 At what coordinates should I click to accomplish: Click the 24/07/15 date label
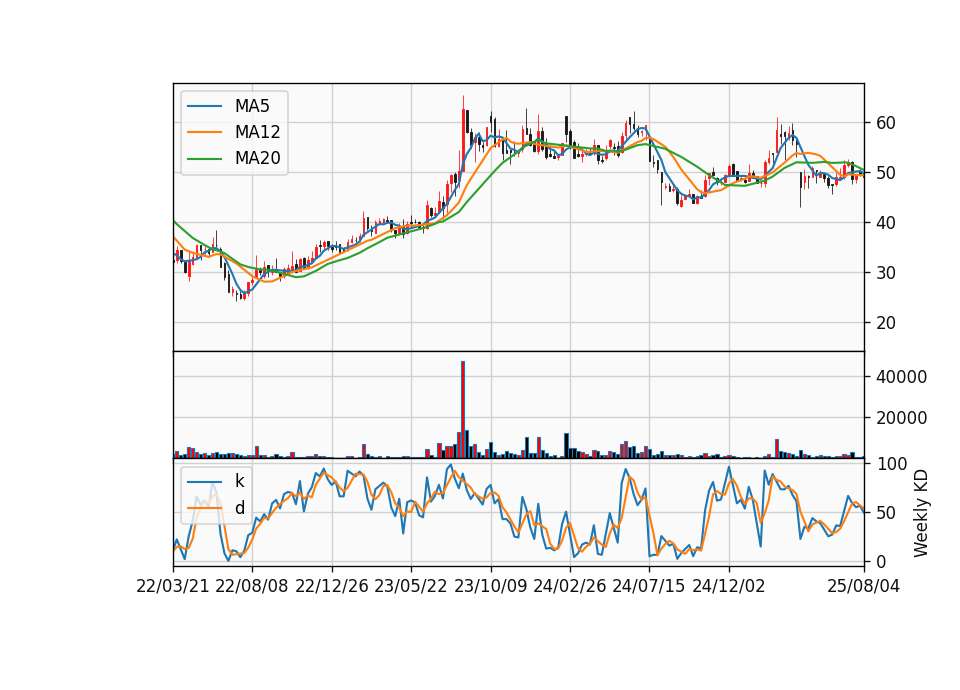click(x=649, y=586)
